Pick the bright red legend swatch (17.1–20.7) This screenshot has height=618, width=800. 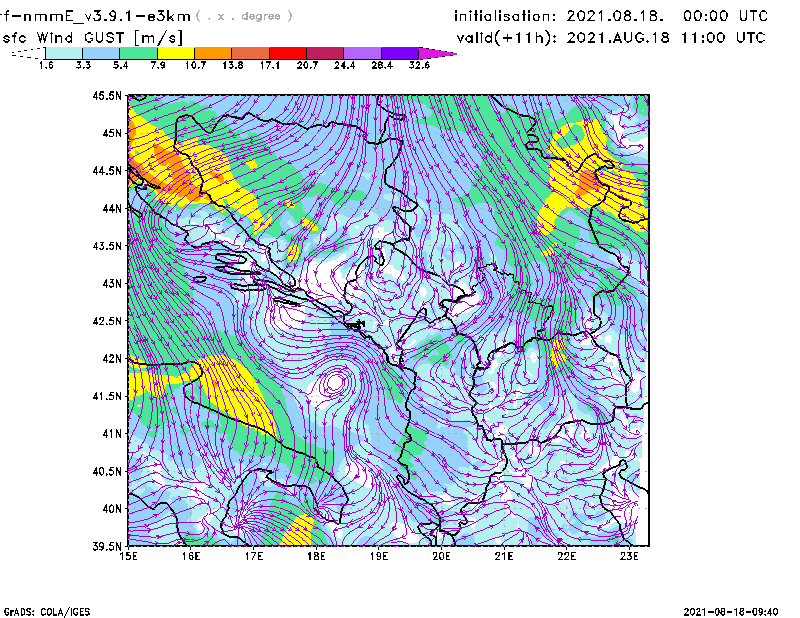(288, 53)
